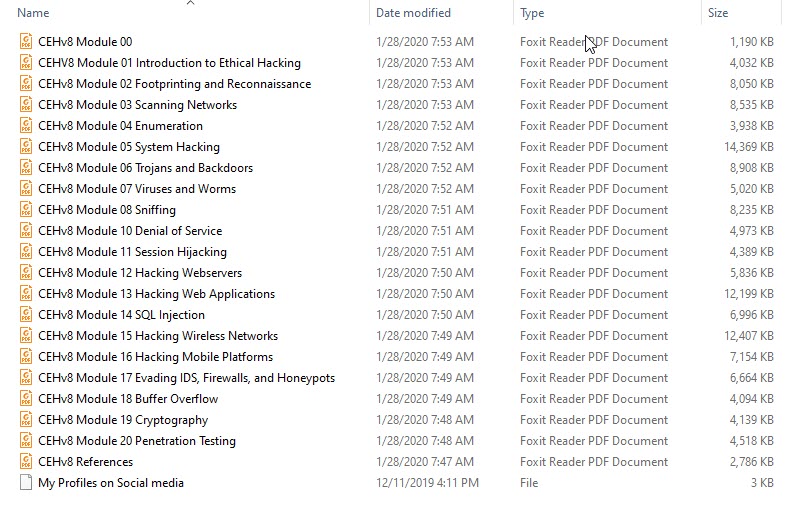Select Module 20 Penetration Testing file name
The image size is (806, 505).
[x=137, y=441]
